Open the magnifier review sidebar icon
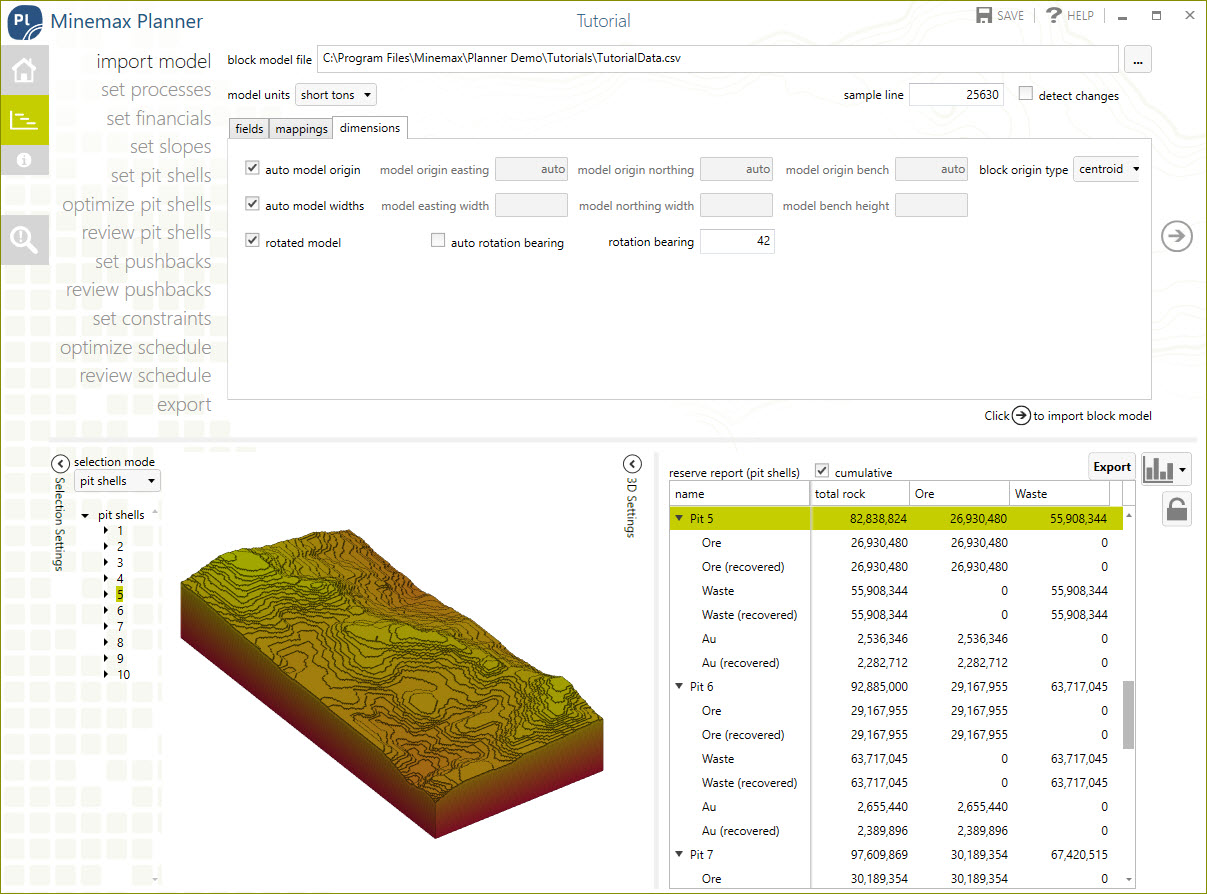The width and height of the screenshot is (1207, 894). point(24,240)
